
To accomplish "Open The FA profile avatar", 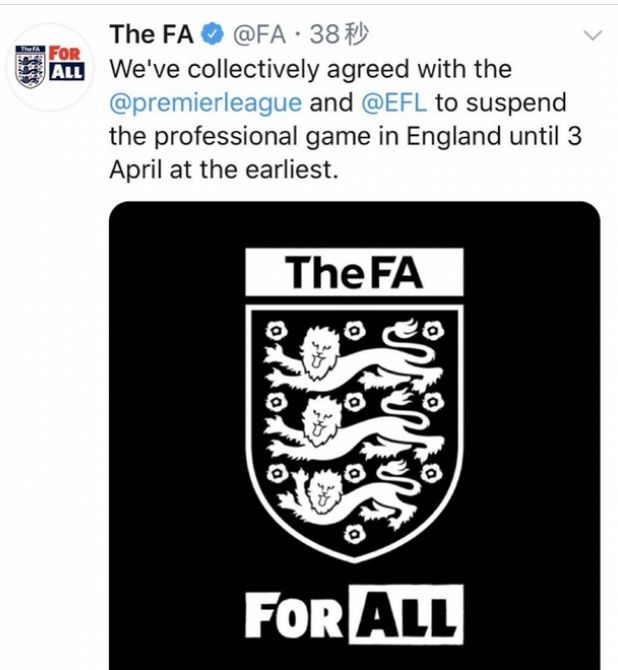I will click(x=50, y=67).
